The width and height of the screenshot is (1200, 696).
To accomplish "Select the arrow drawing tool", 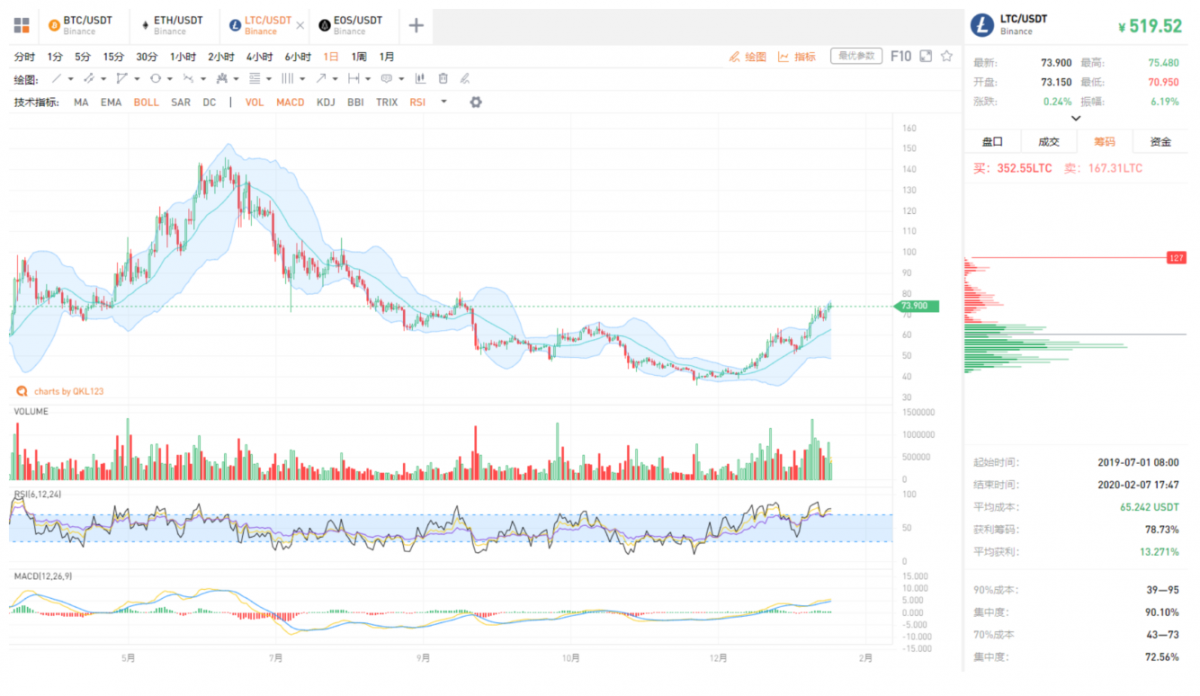I will coord(320,78).
